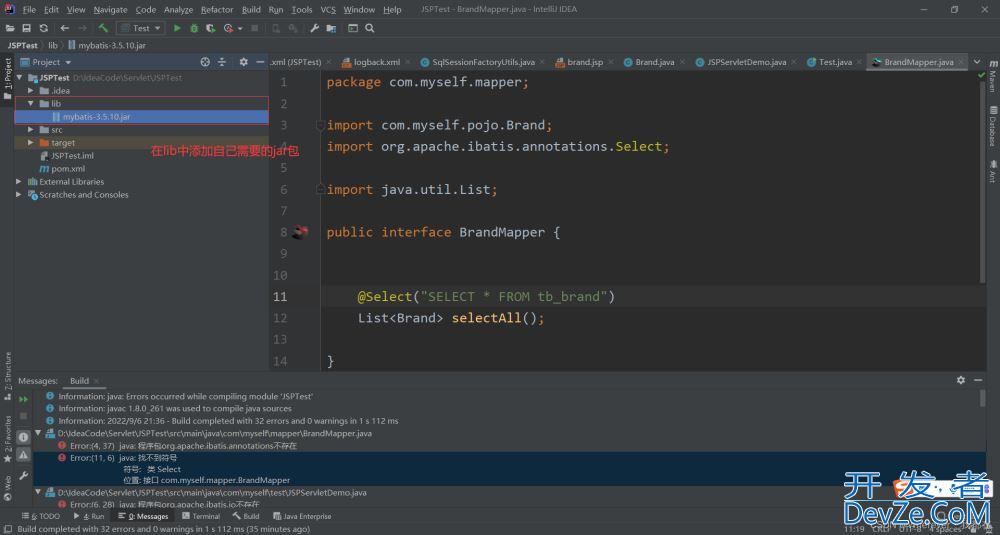Switch to Brand.java tab
Screen dimensions: 1000x535
654,62
